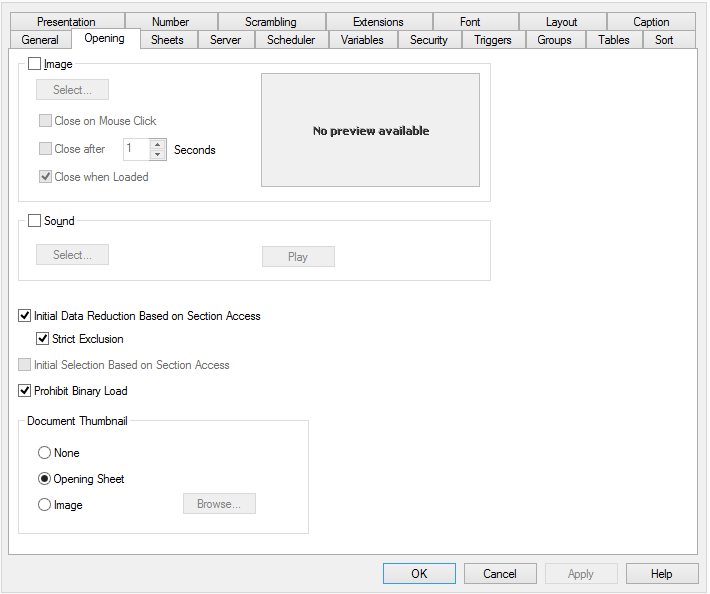The width and height of the screenshot is (710, 594).
Task: Open the Security tab
Action: click(x=429, y=40)
